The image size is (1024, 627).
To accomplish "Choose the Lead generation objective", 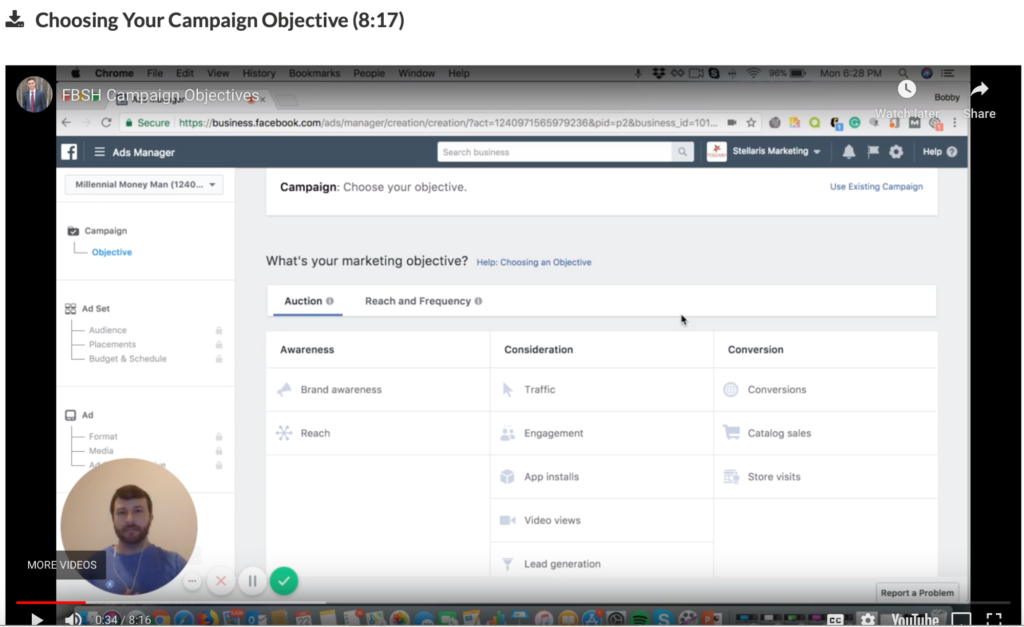I will (601, 564).
